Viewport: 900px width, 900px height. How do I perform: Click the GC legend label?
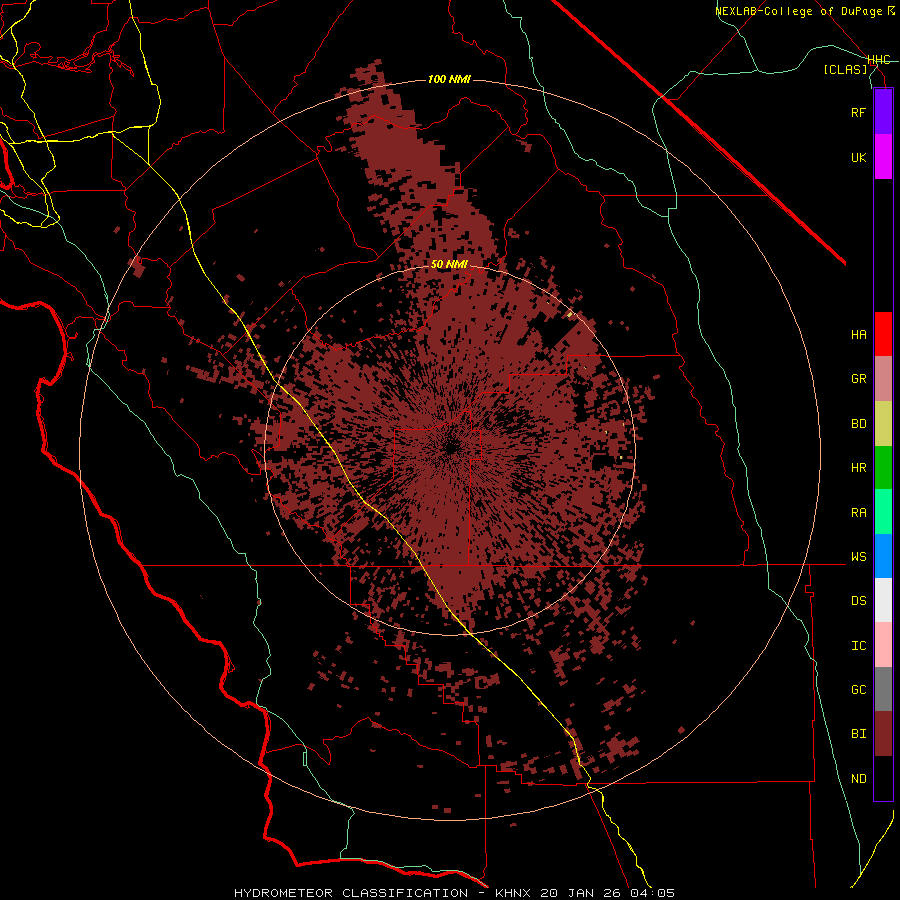coord(858,690)
